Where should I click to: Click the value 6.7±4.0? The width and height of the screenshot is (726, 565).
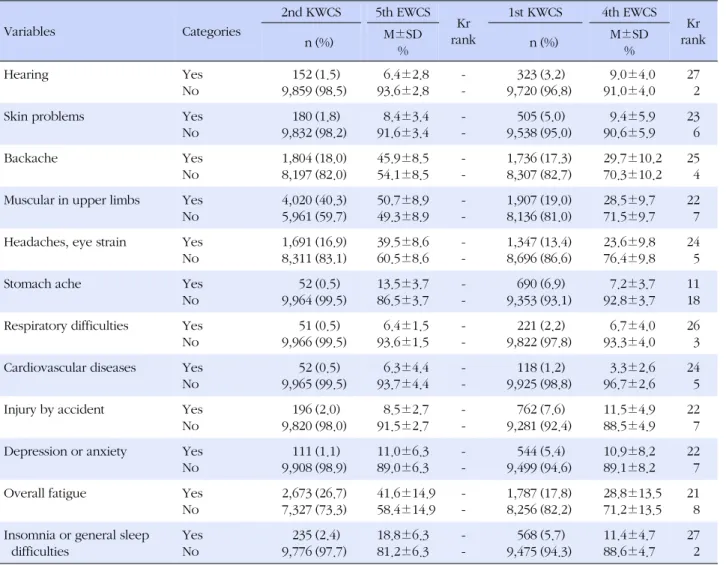(x=632, y=326)
